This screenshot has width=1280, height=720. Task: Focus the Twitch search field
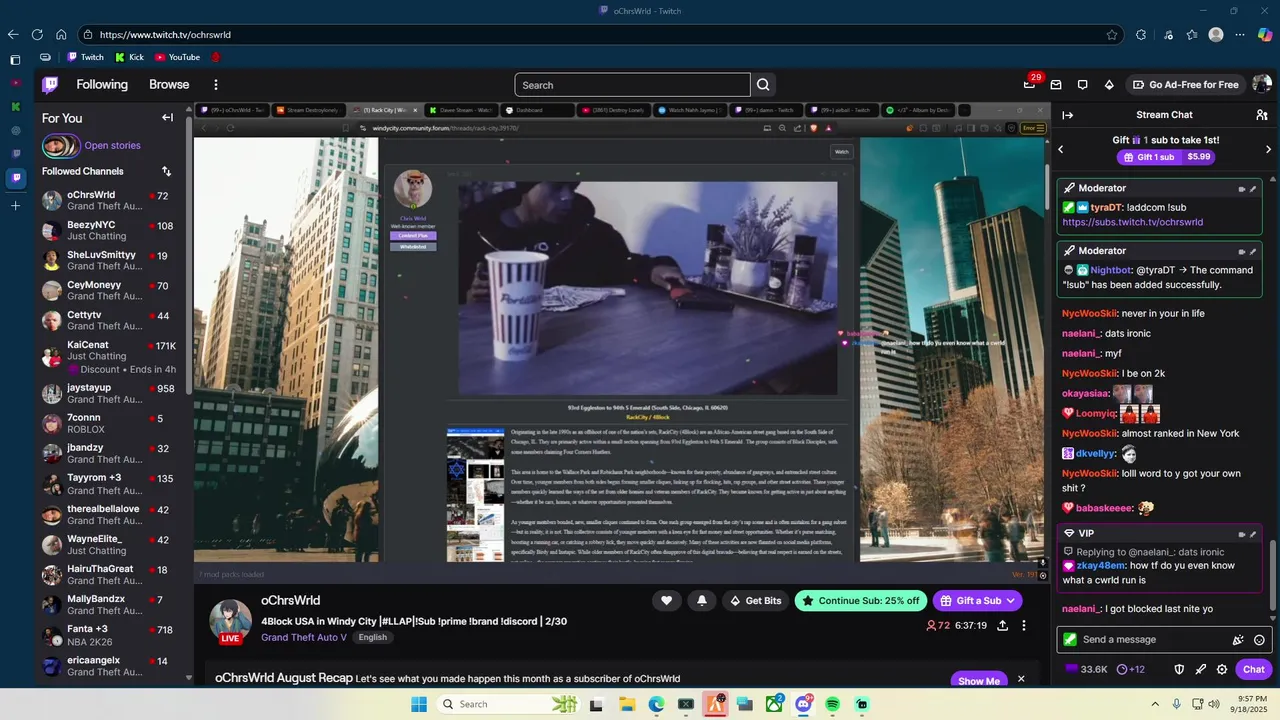632,85
